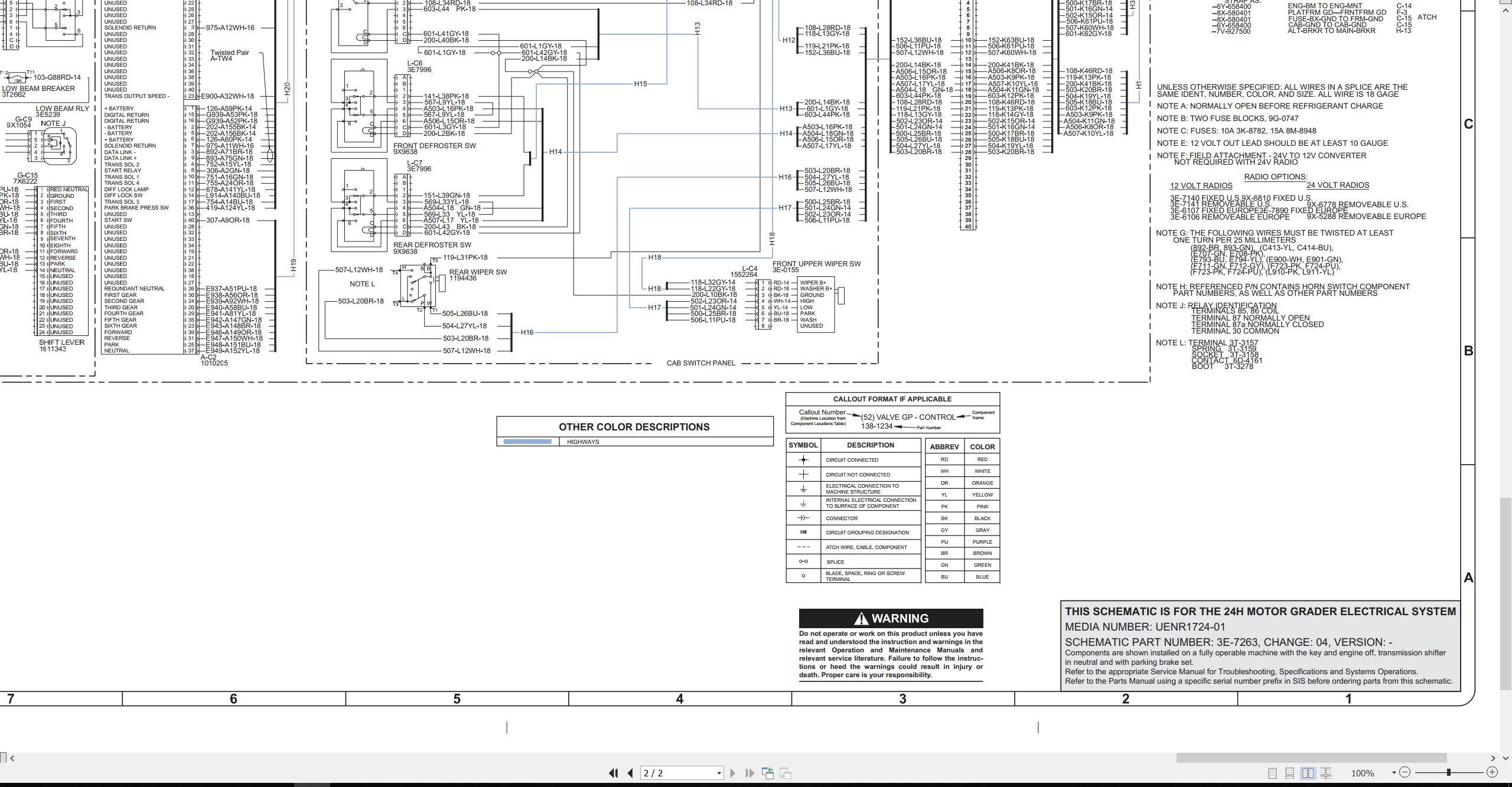Click the 100% zoom value
1512x787 pixels.
[x=1363, y=773]
